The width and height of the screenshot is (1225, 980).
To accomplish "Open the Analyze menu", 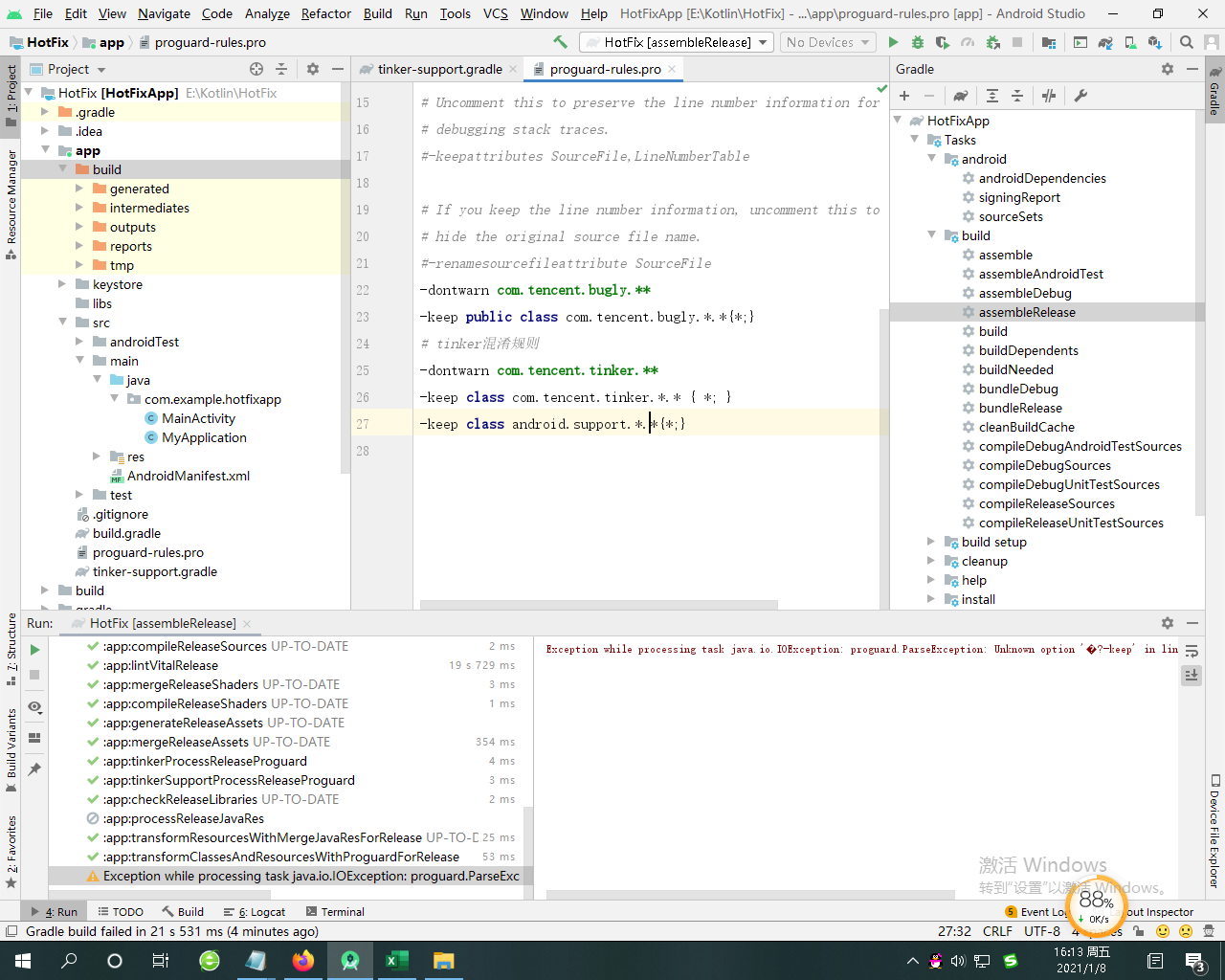I will (267, 13).
